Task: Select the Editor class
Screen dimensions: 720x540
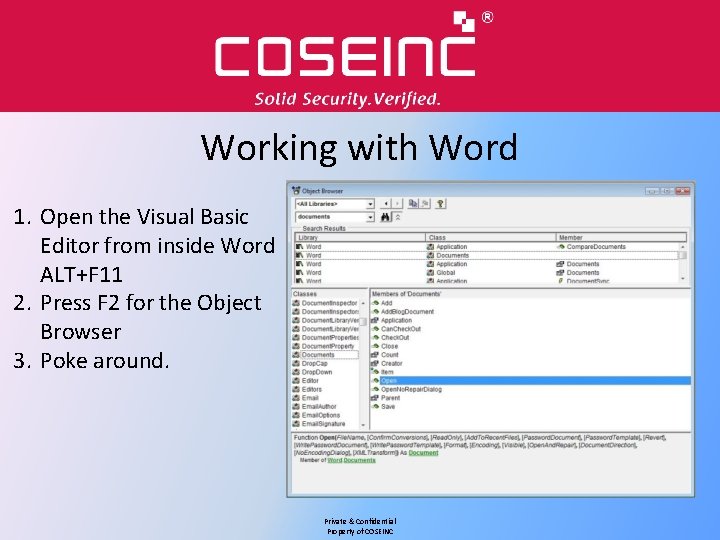Action: coord(310,381)
